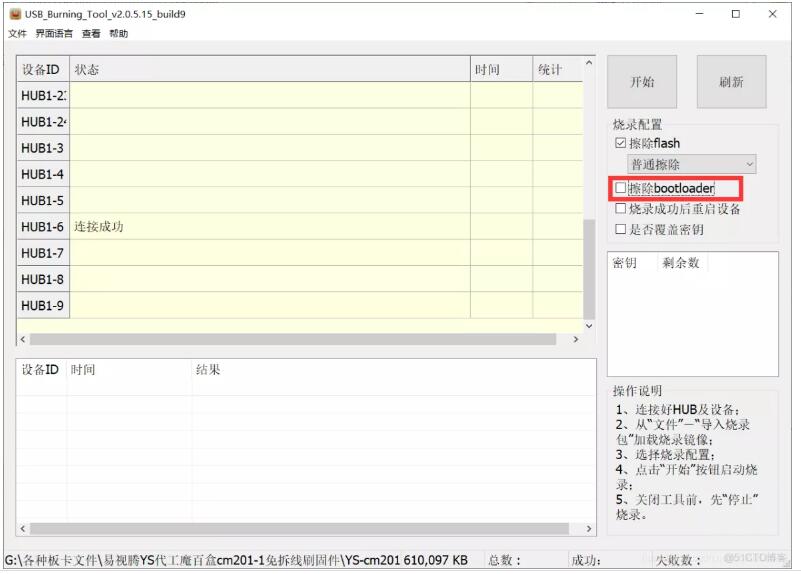Click the result log horizontal scrollbar
The image size is (801, 574).
pyautogui.click(x=300, y=527)
